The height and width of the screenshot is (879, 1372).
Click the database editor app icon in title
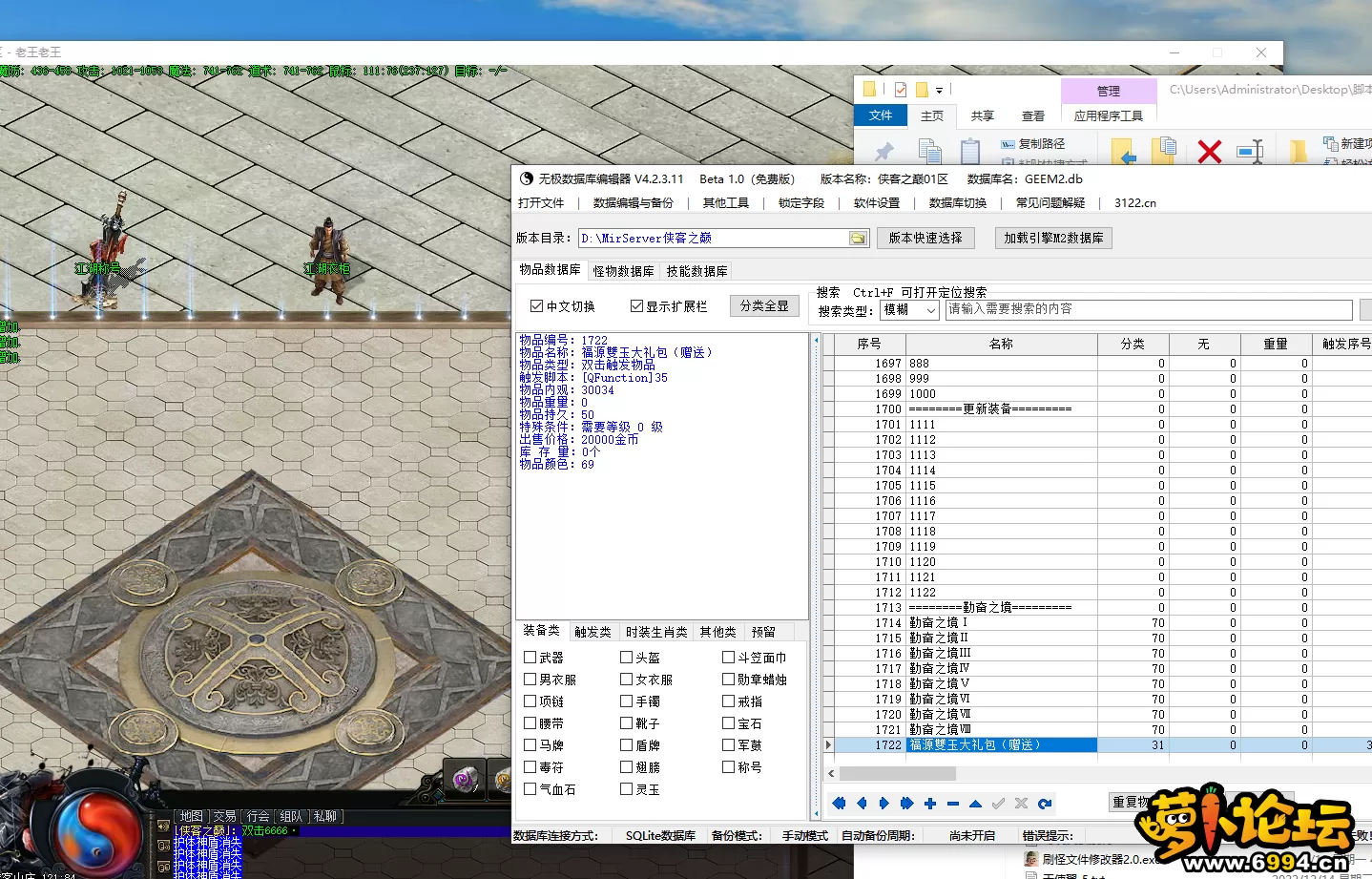[x=527, y=178]
